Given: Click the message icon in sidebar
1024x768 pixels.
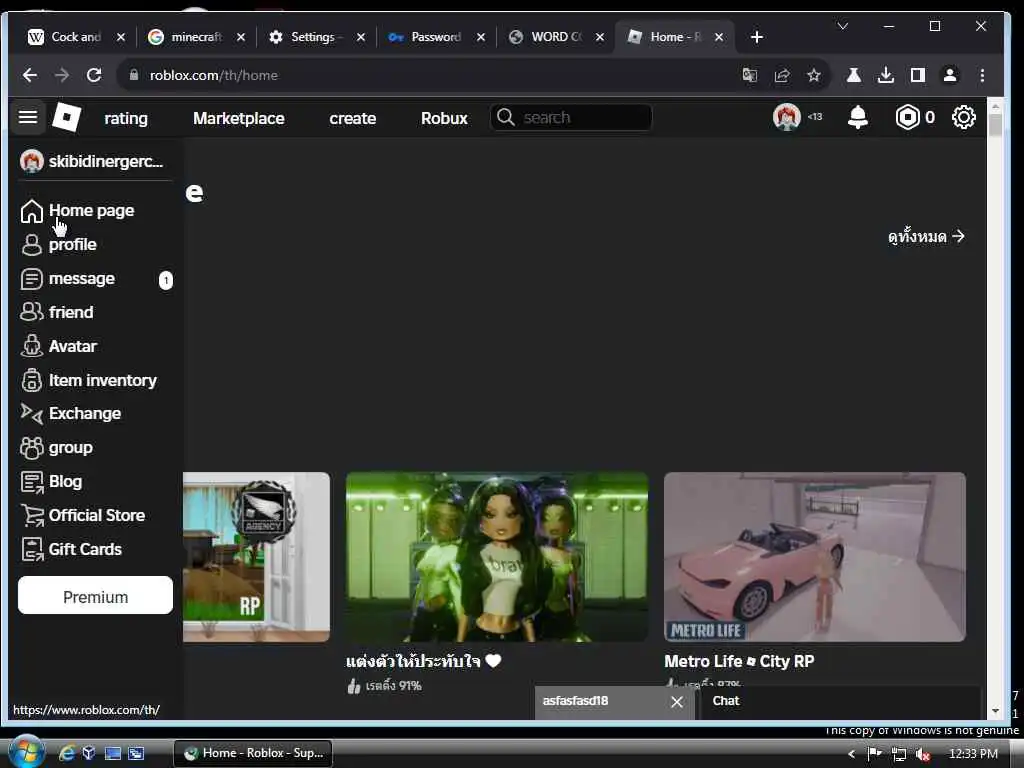Looking at the screenshot, I should pyautogui.click(x=31, y=279).
